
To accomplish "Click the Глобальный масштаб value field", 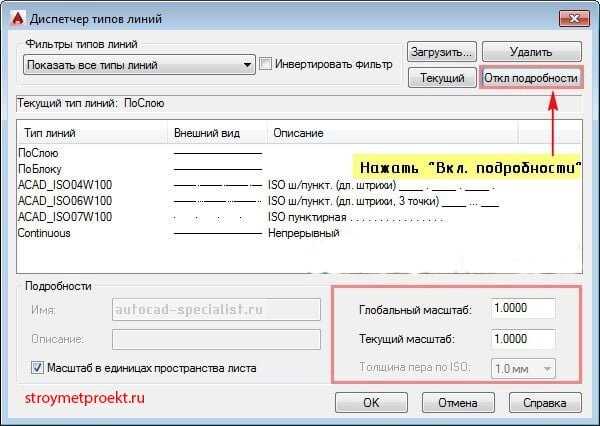I will coord(523,308).
